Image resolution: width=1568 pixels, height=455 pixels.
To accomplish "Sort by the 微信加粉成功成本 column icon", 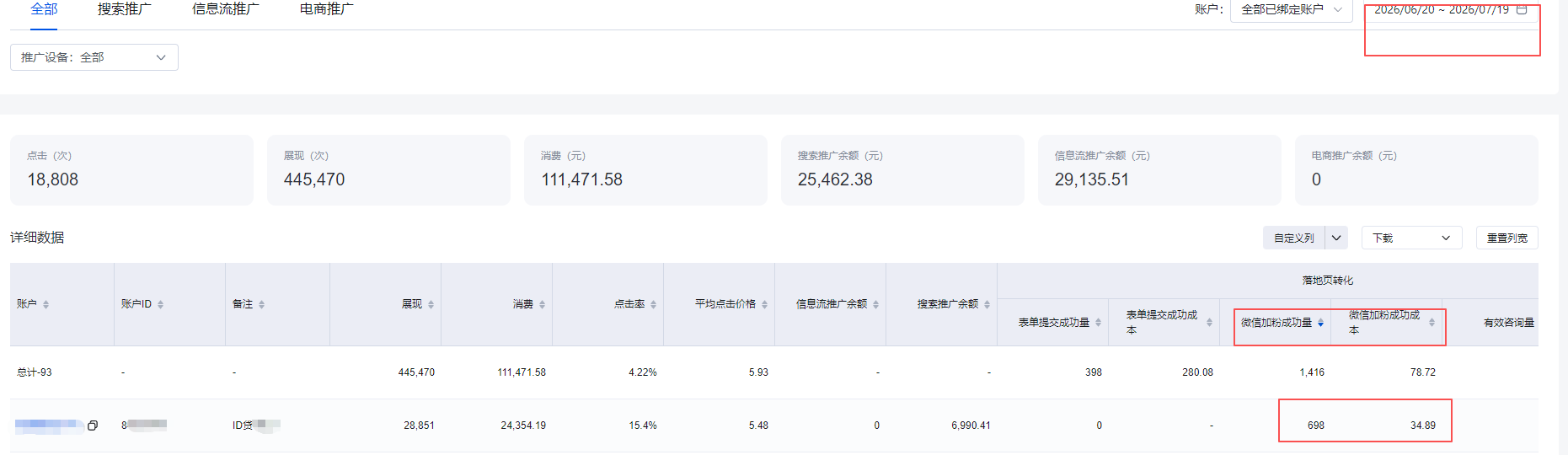I will click(1432, 323).
